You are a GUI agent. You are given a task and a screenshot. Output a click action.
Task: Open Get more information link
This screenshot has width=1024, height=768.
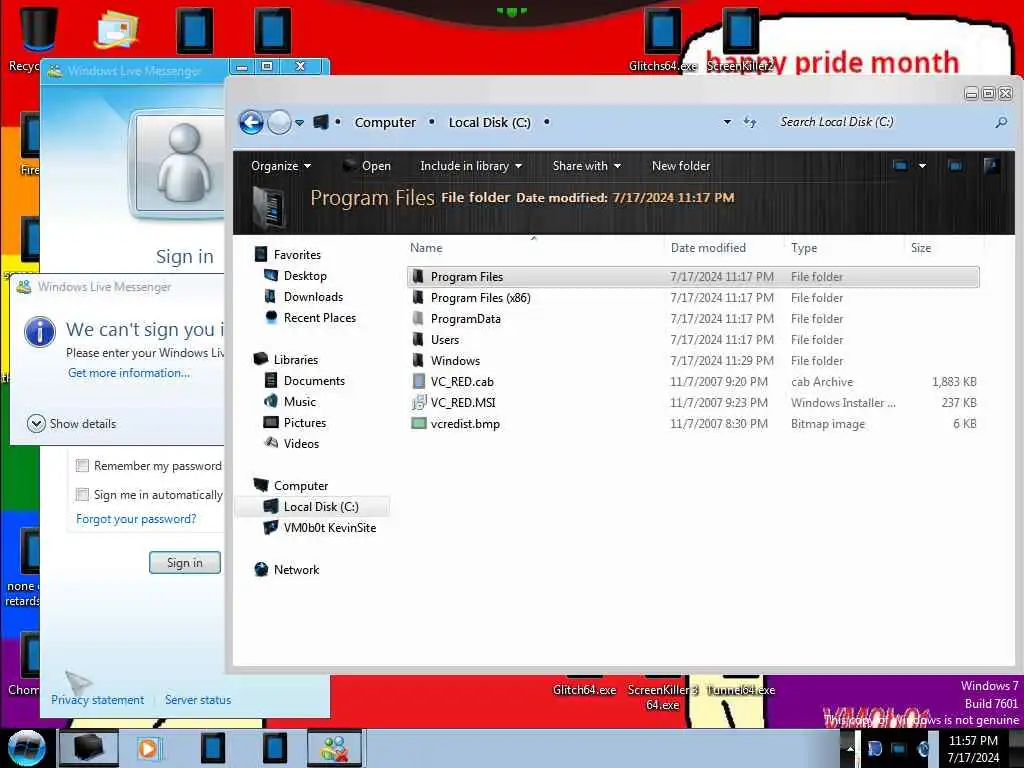pos(129,373)
